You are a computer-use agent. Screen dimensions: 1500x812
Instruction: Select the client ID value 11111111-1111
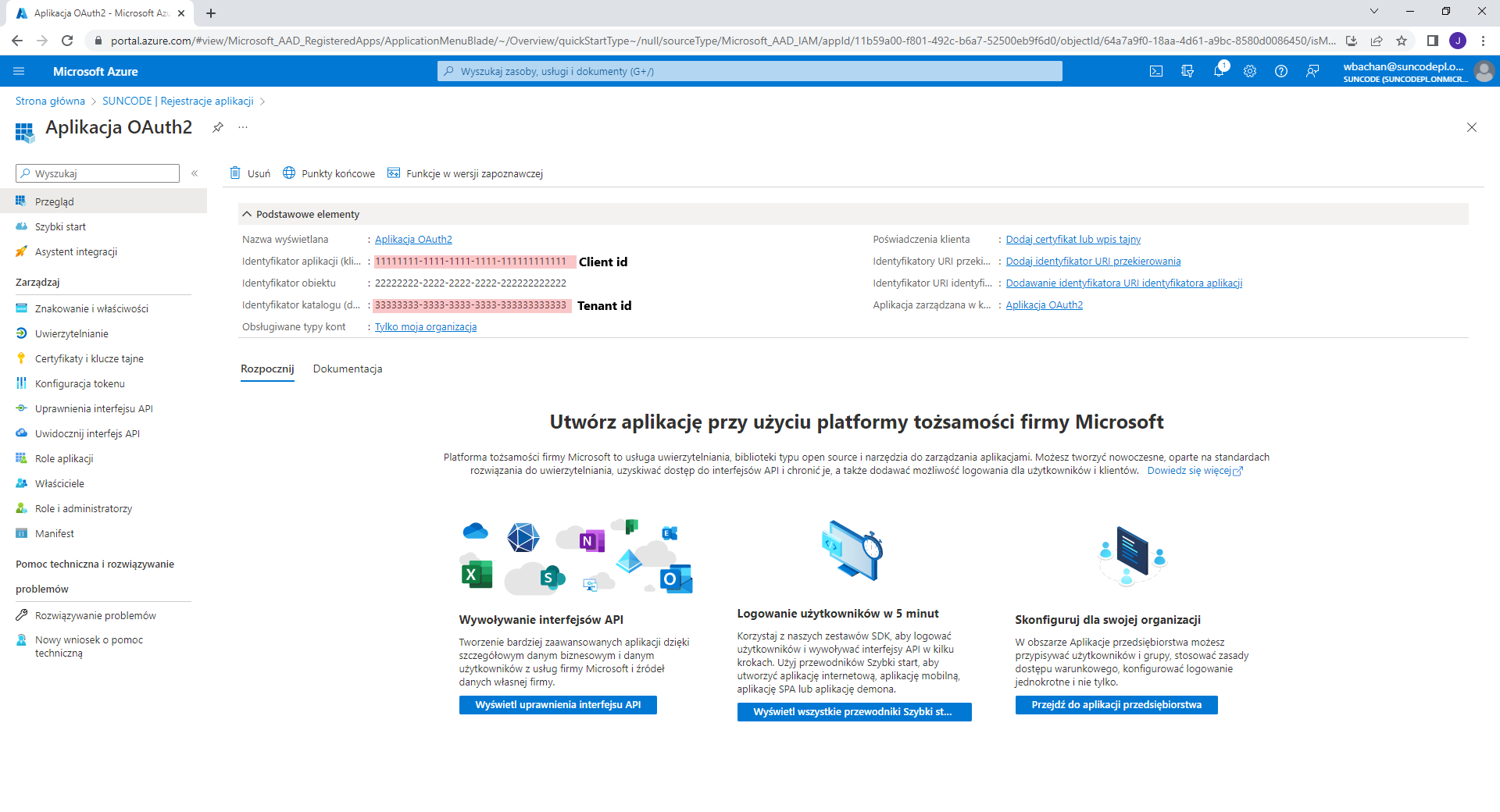coord(470,262)
